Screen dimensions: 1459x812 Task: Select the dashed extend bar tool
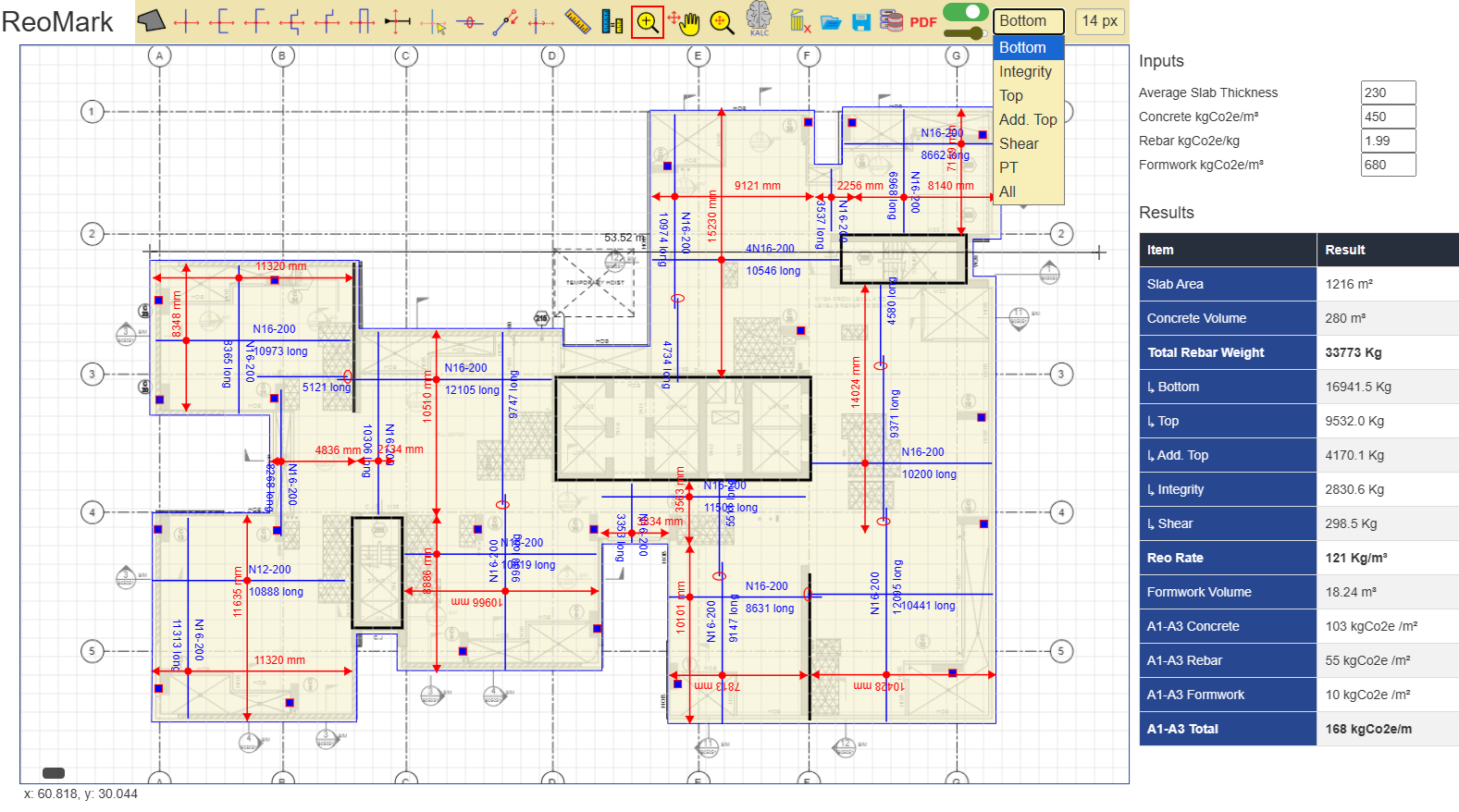pyautogui.click(x=541, y=22)
